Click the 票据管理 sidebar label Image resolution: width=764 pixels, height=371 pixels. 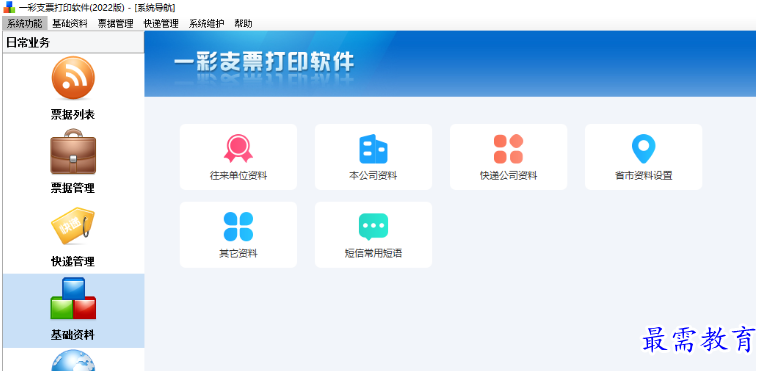(73, 188)
